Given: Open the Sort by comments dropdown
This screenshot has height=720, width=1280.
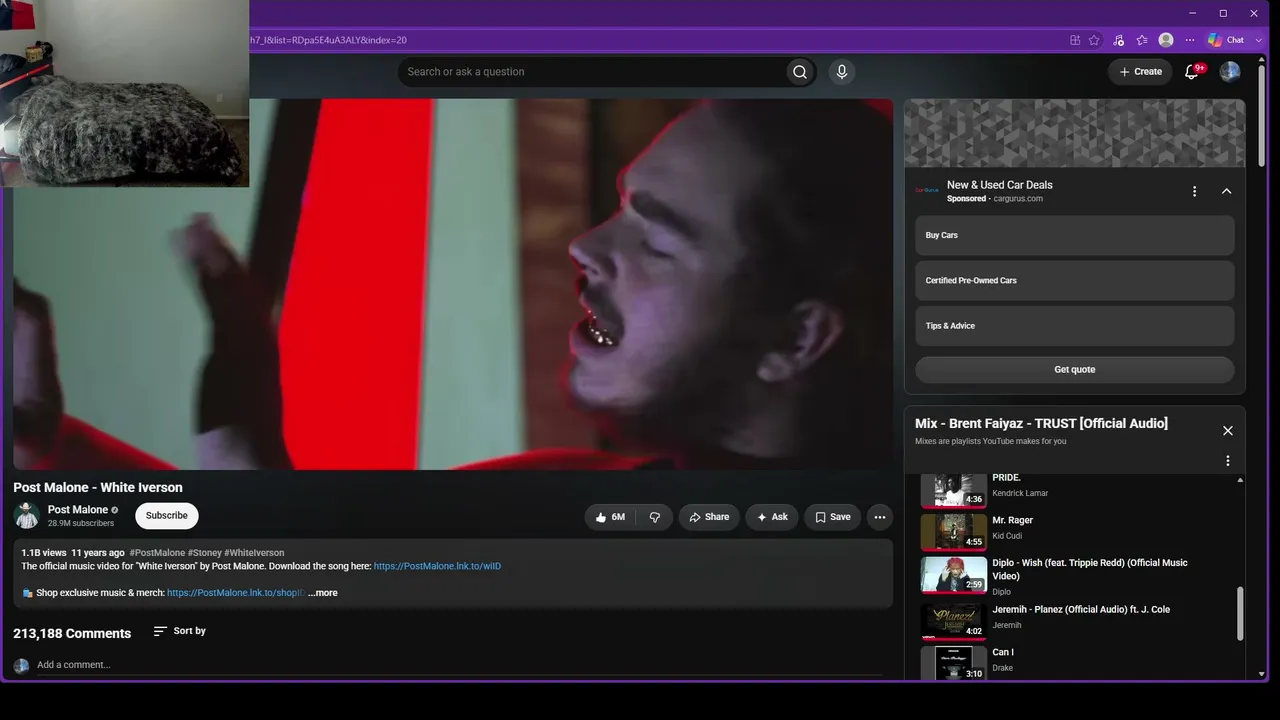Looking at the screenshot, I should (180, 631).
